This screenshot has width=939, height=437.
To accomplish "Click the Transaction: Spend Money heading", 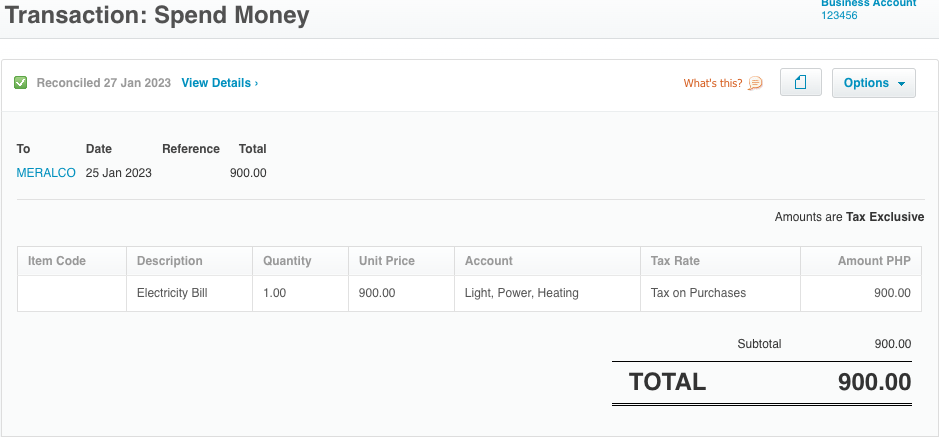I will tap(157, 16).
